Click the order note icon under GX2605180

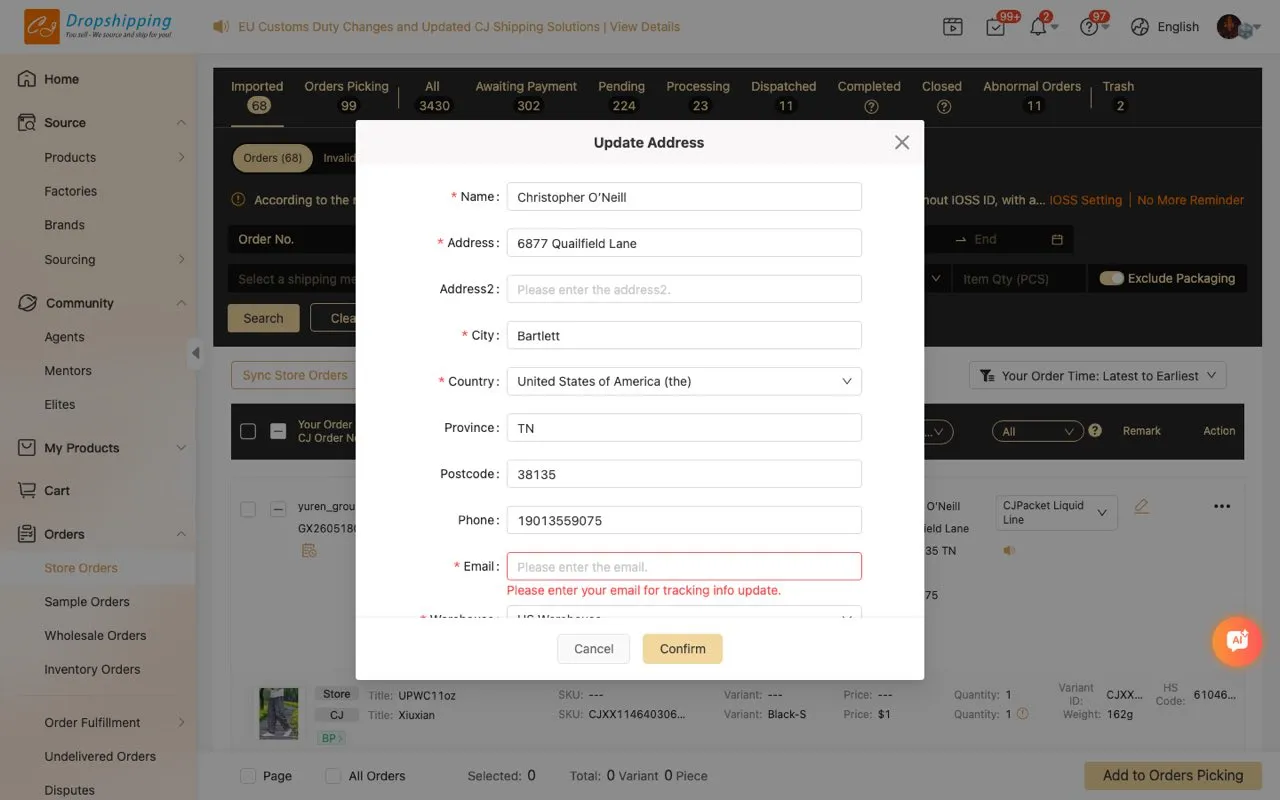click(309, 551)
